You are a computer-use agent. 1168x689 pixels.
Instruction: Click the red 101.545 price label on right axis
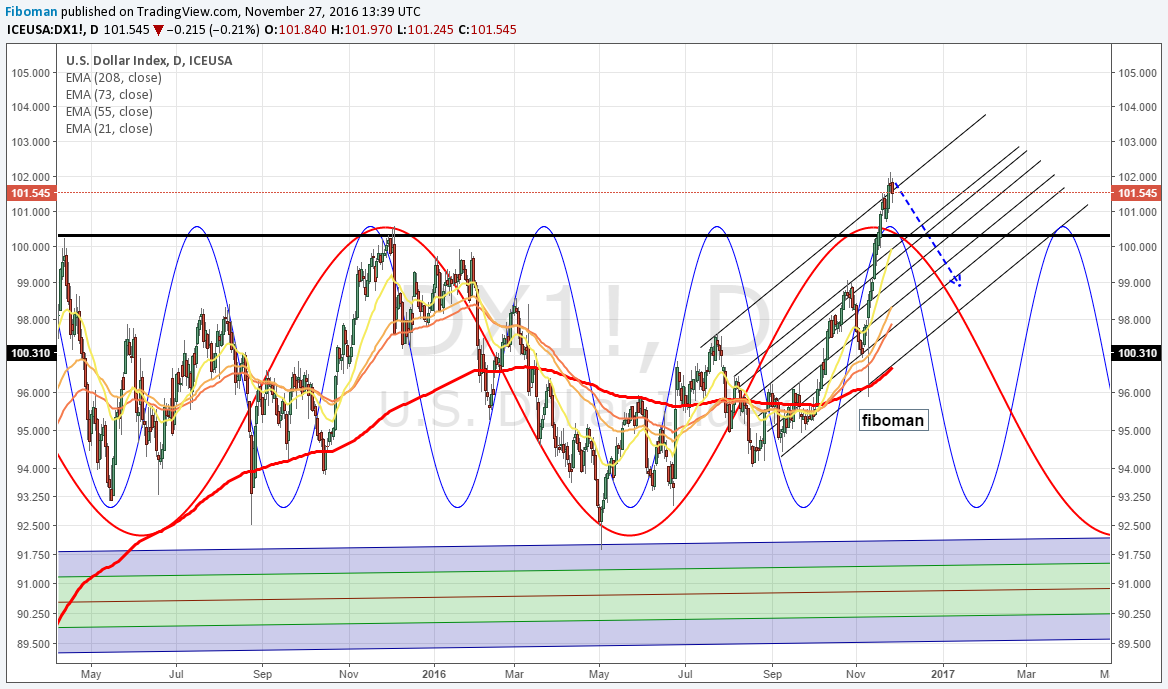tap(1139, 194)
